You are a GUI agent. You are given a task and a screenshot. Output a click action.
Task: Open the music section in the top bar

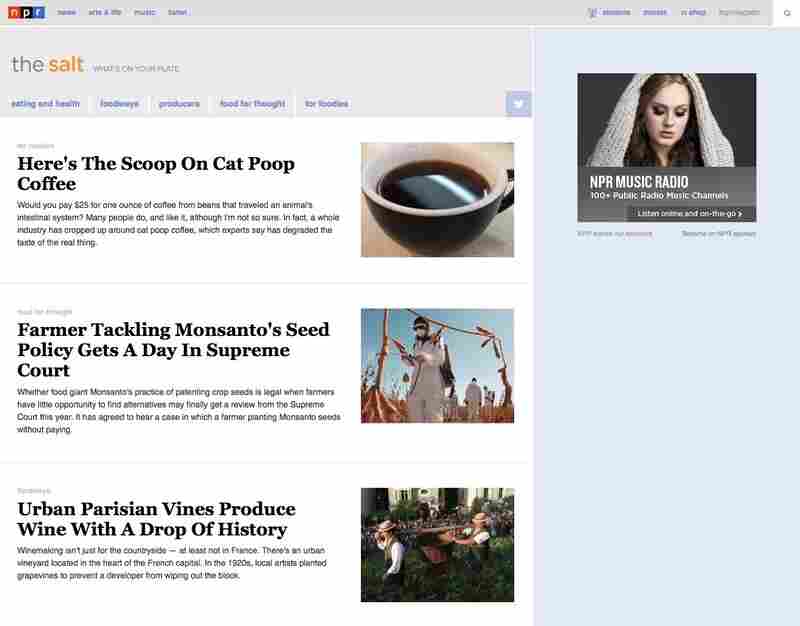point(144,12)
